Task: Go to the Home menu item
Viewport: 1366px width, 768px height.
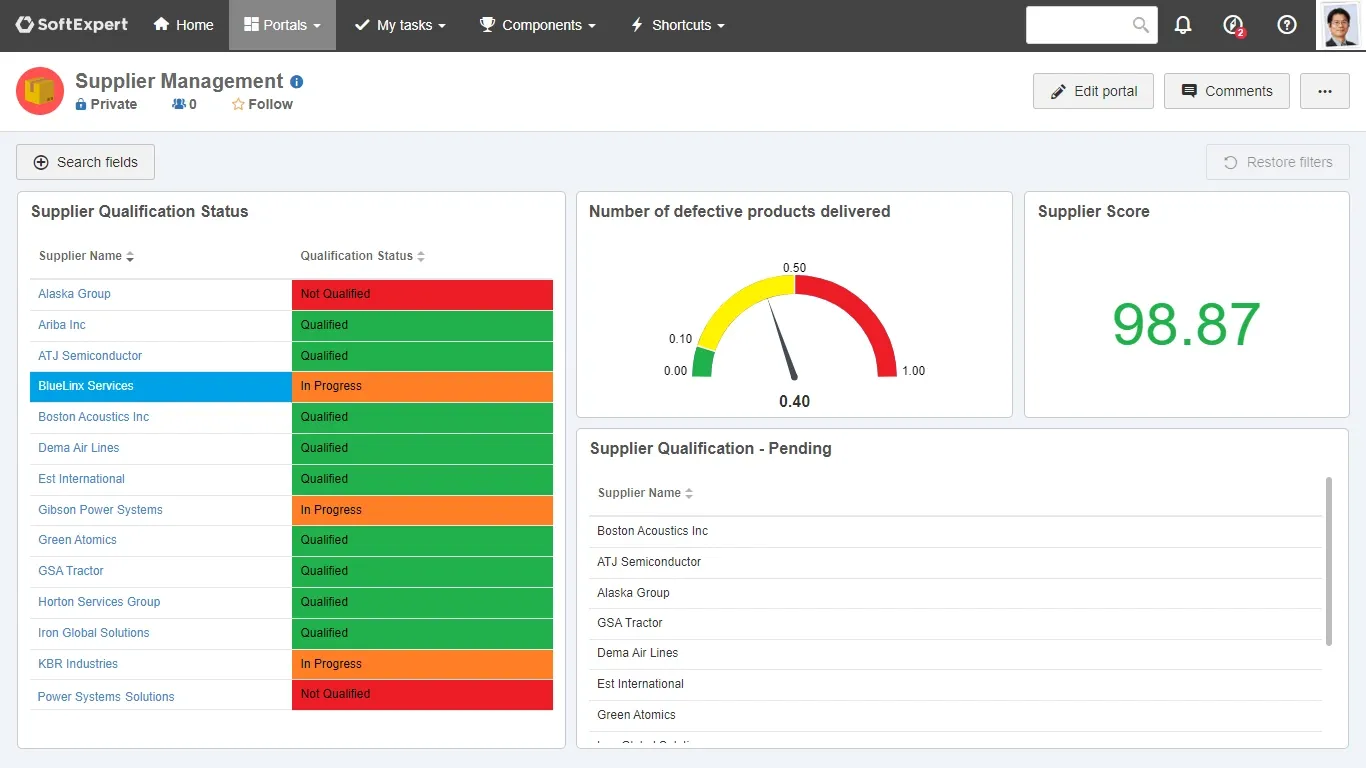Action: click(183, 25)
